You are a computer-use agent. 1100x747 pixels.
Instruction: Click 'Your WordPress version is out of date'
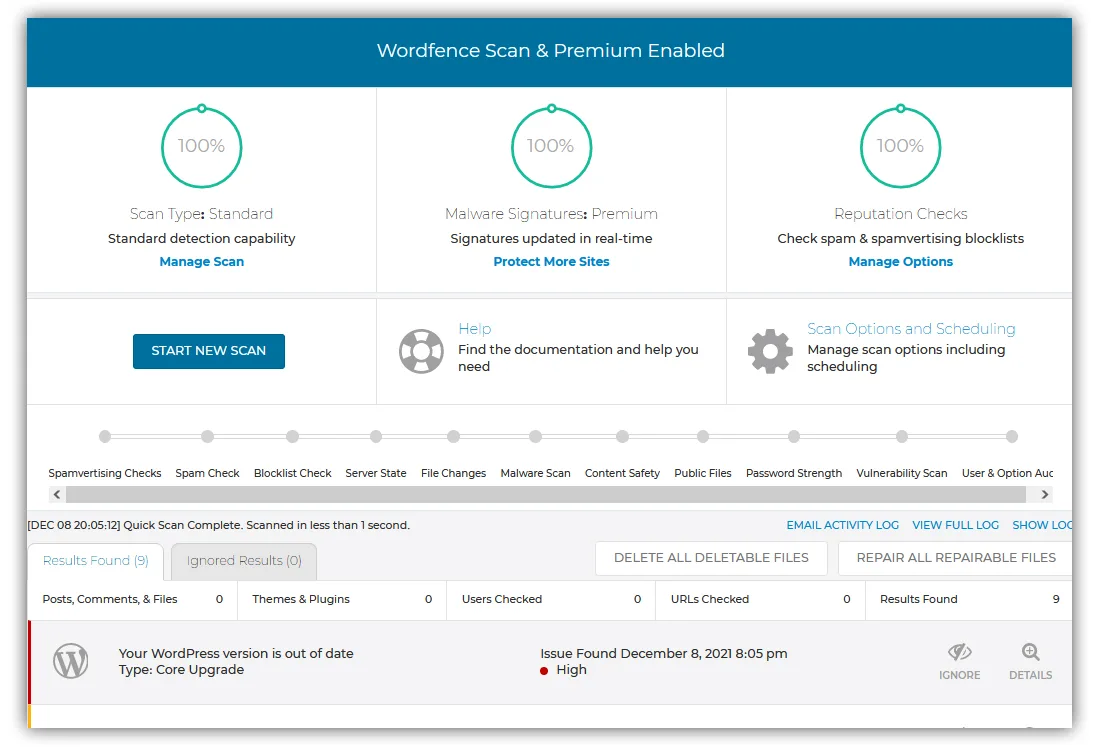(x=236, y=654)
